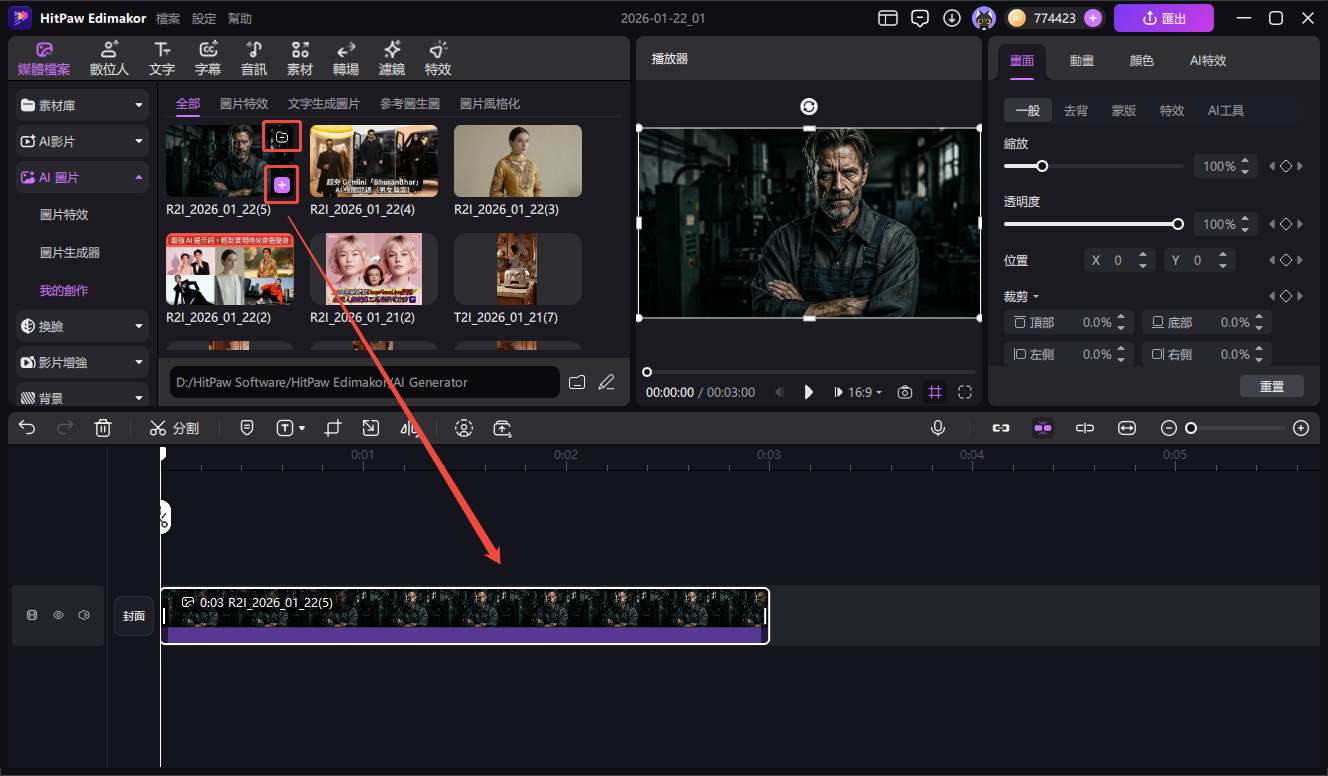The image size is (1328, 776).
Task: Click the crop tool icon
Action: 333,428
